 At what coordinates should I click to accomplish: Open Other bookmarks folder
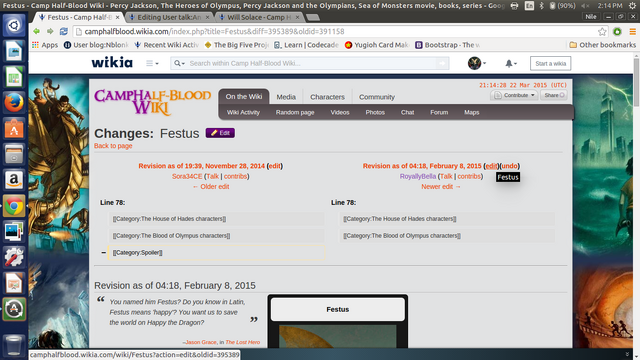602,45
